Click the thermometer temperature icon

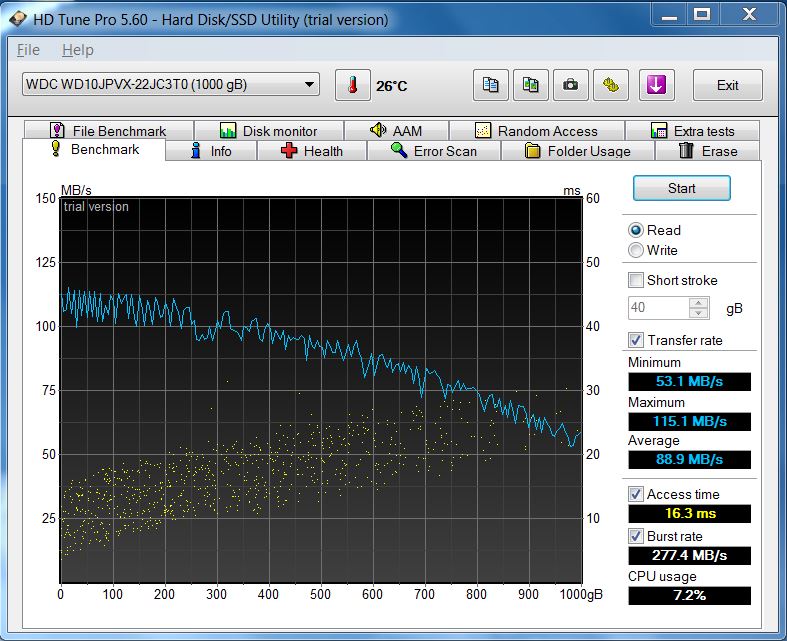tap(352, 85)
